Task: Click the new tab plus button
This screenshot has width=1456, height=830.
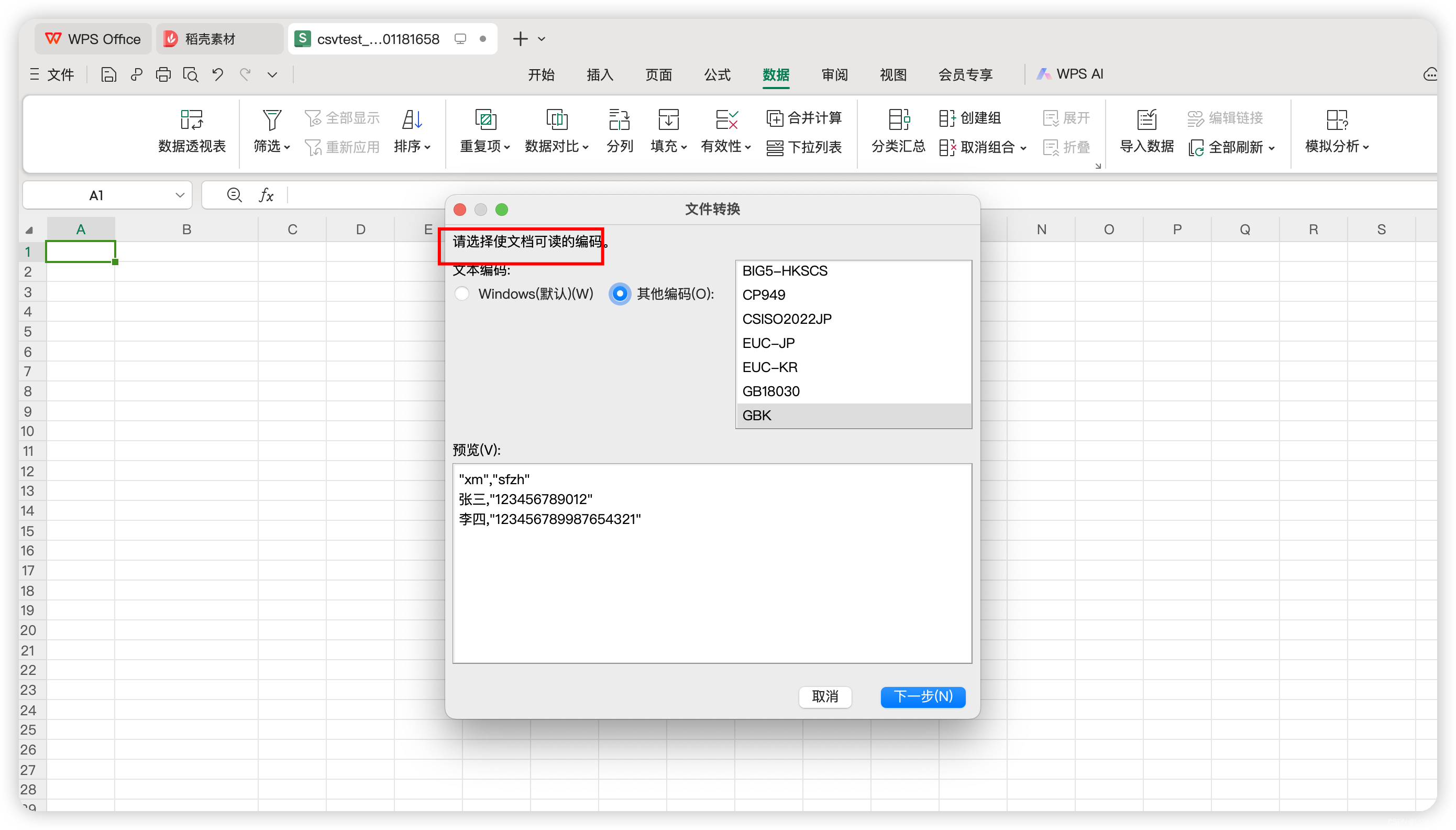Action: tap(520, 39)
